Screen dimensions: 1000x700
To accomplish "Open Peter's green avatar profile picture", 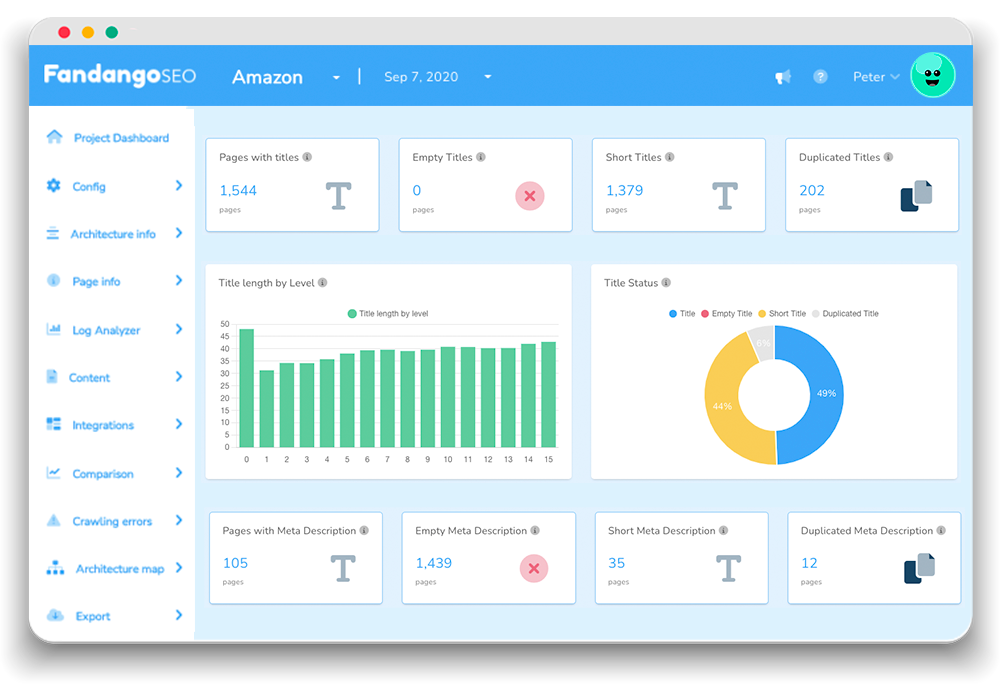I will point(932,75).
